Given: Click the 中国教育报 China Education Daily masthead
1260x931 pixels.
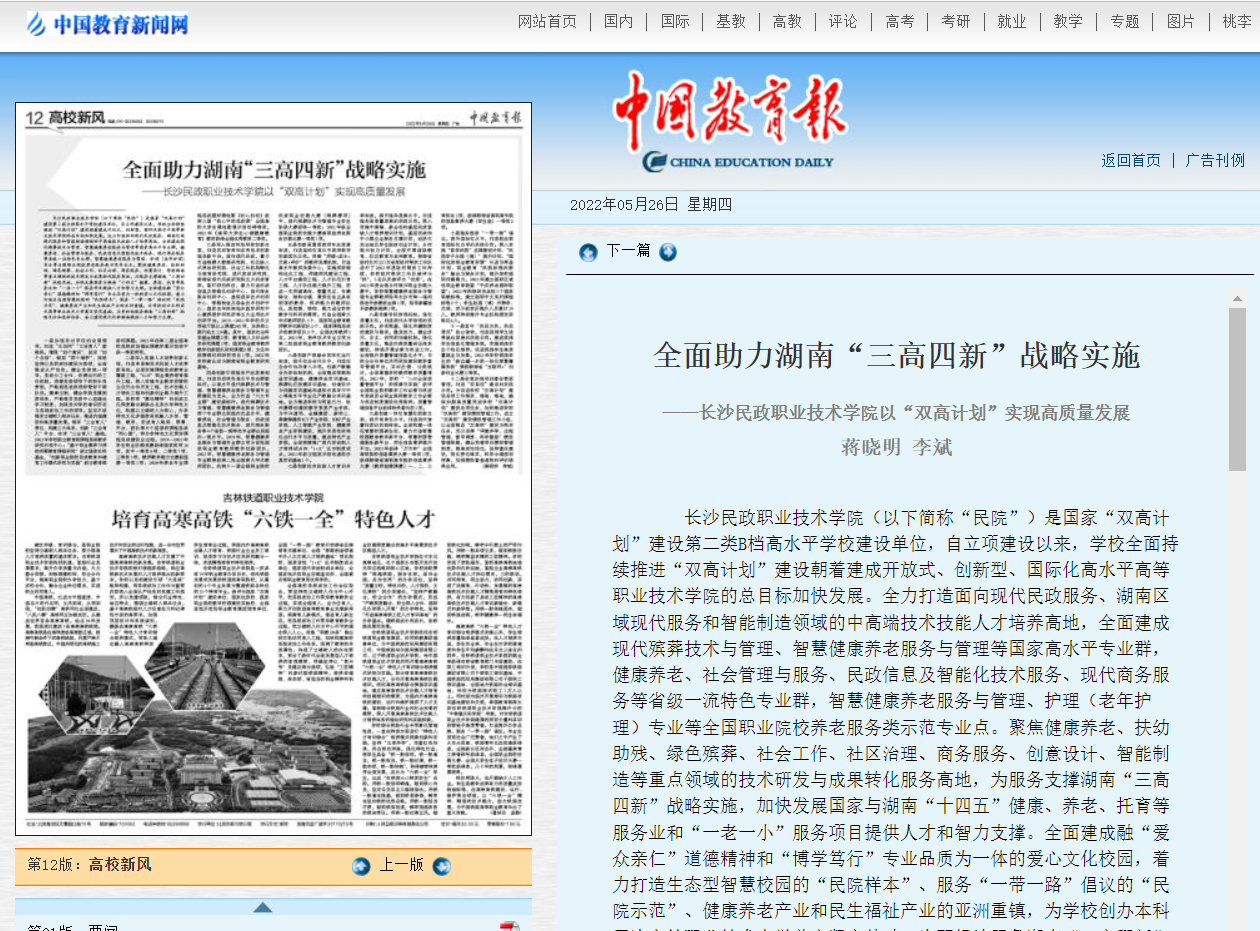Looking at the screenshot, I should tap(730, 122).
